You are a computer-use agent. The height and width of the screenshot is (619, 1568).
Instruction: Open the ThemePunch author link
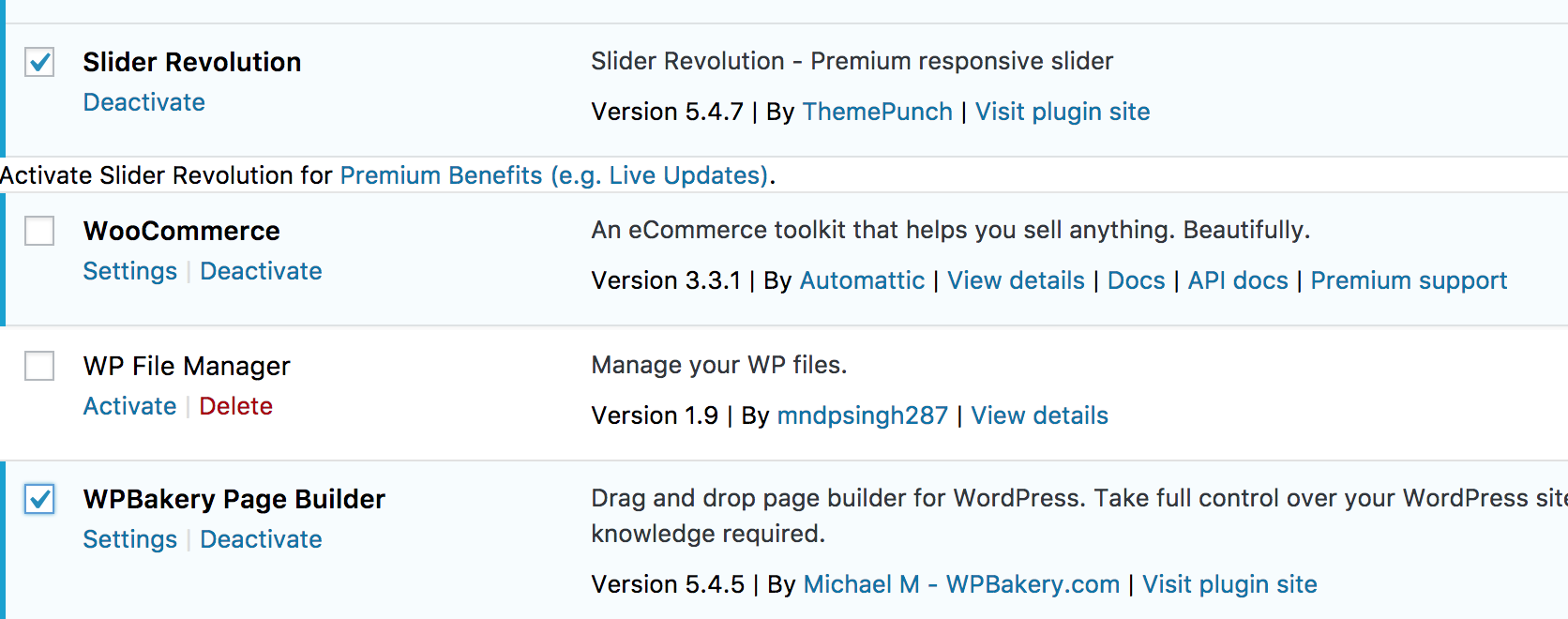877,112
